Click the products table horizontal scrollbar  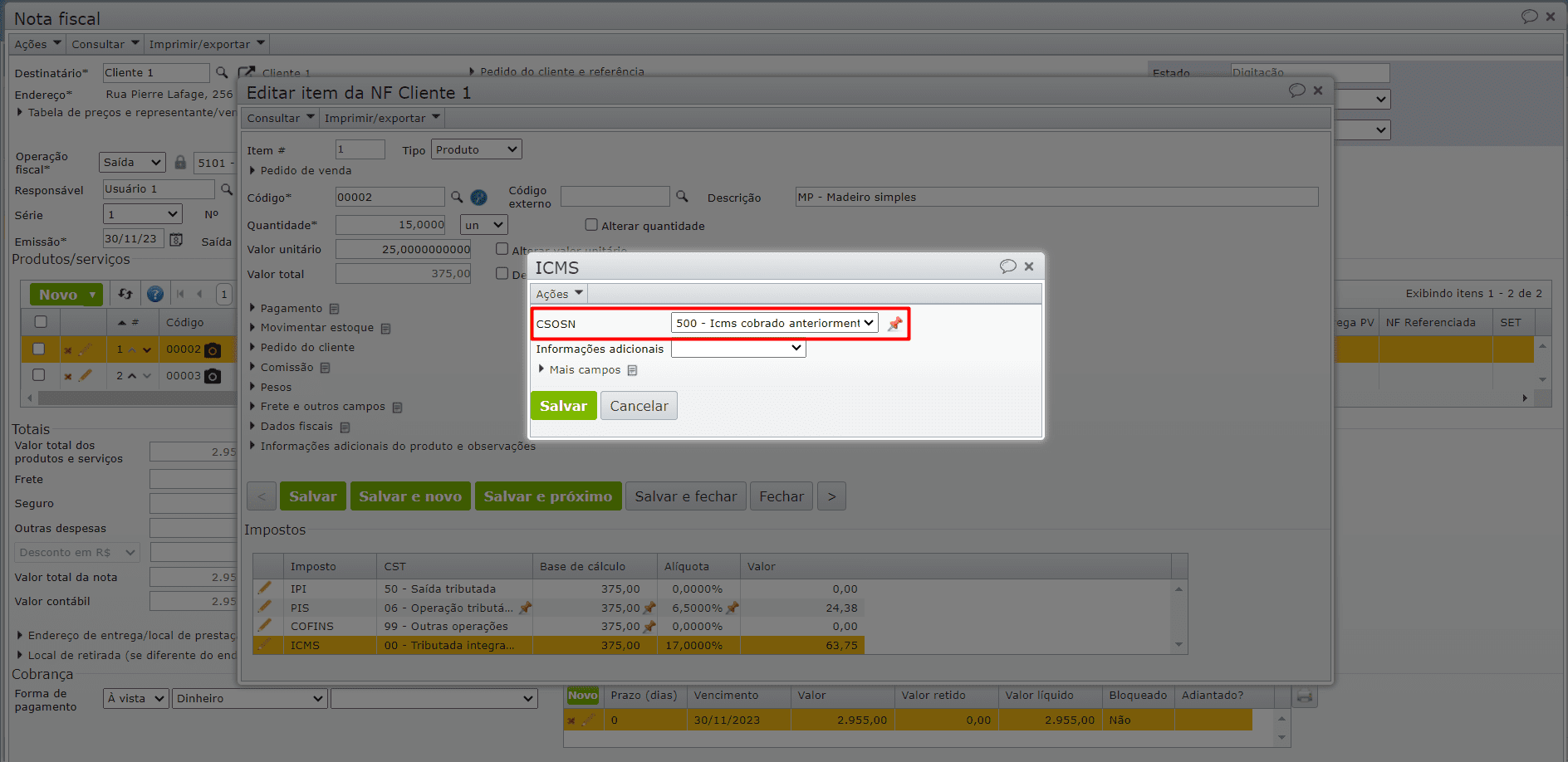137,398
